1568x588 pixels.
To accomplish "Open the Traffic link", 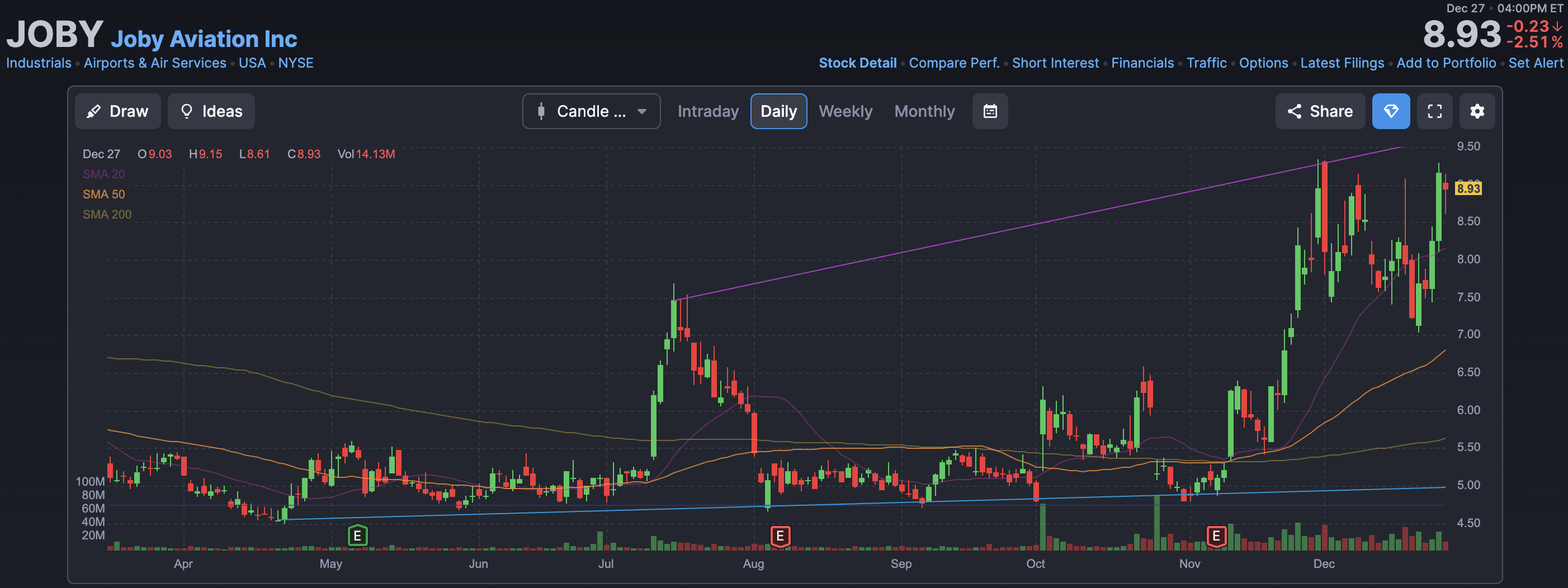I will tap(1206, 63).
